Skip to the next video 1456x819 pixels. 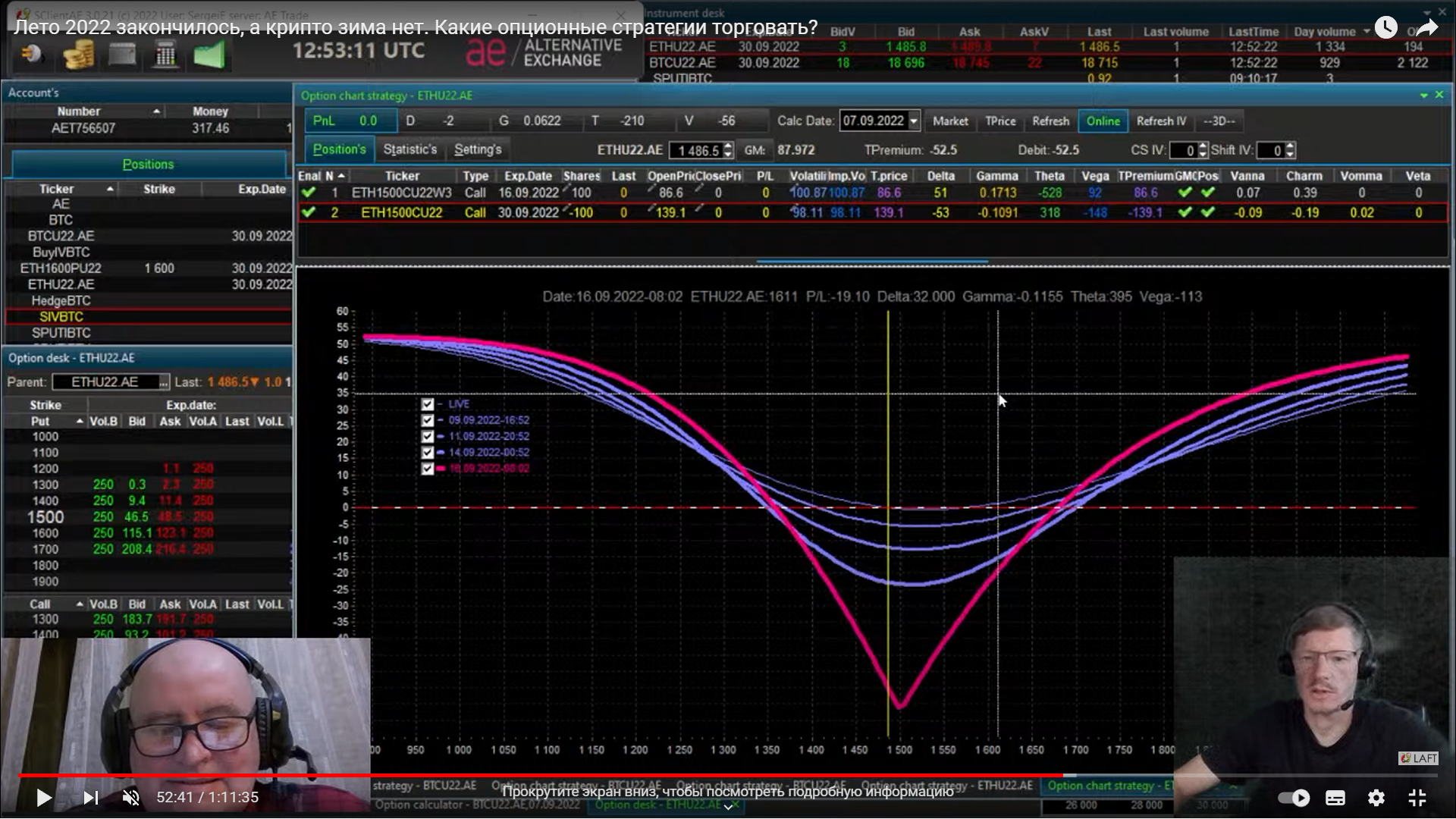click(x=90, y=797)
